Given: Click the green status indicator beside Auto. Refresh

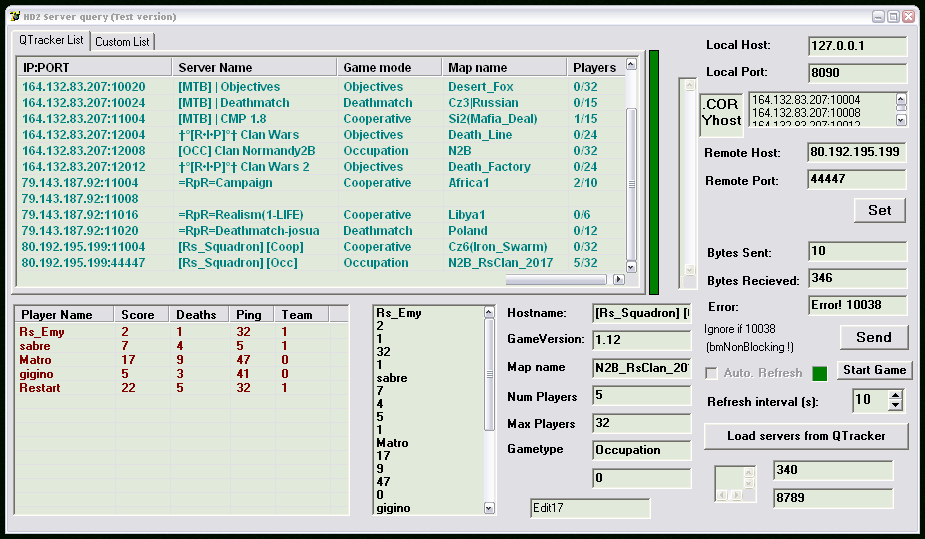Looking at the screenshot, I should pos(820,373).
